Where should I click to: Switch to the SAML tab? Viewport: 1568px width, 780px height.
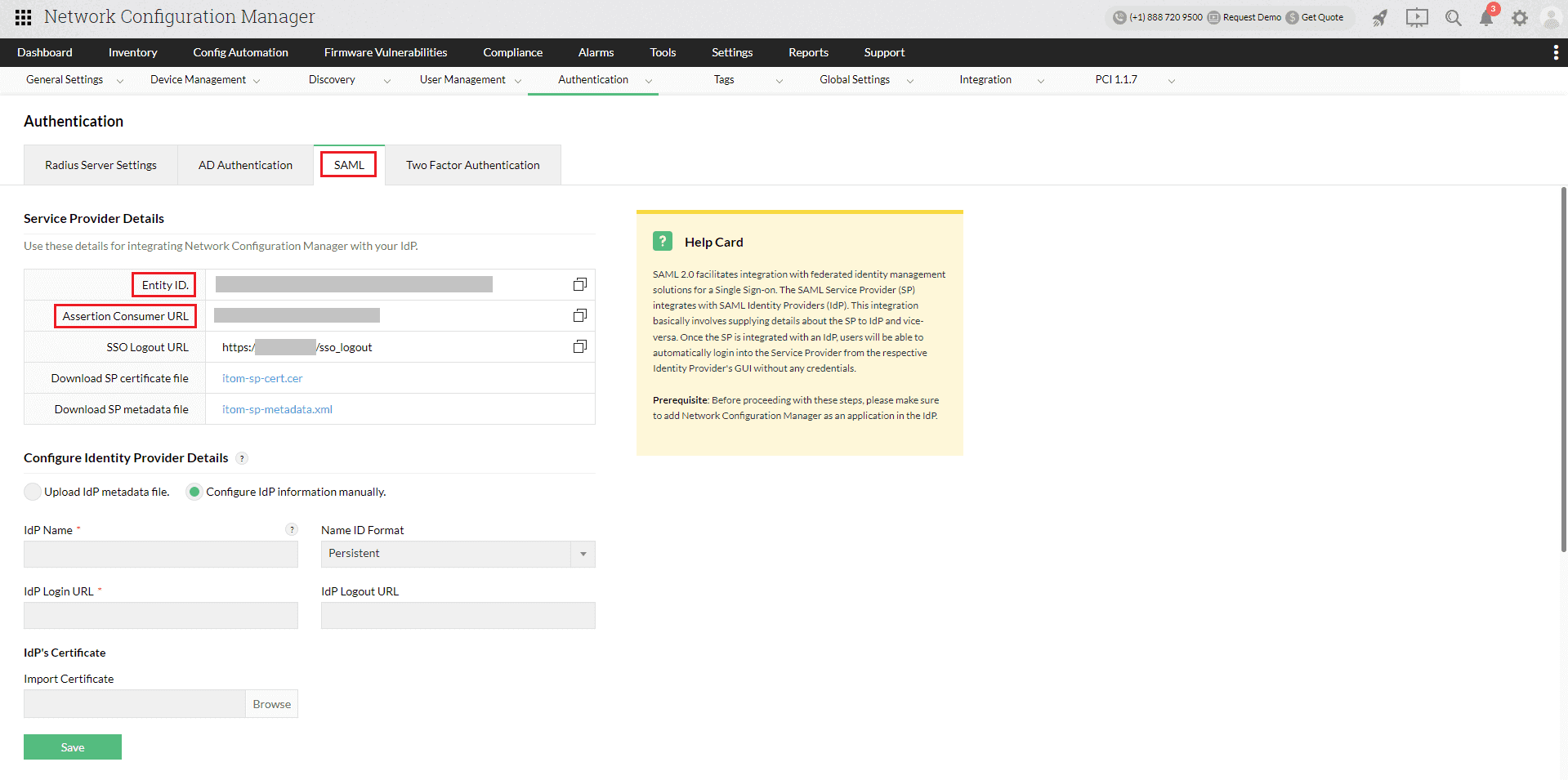point(349,165)
